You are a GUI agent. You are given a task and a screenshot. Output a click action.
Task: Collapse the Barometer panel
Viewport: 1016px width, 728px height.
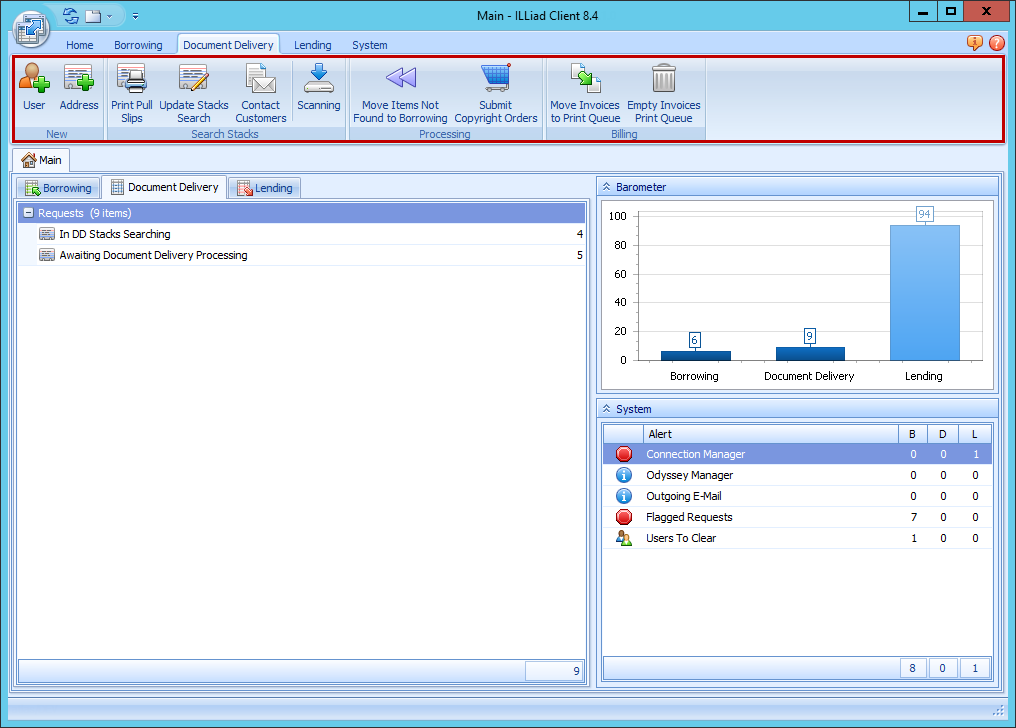(607, 186)
